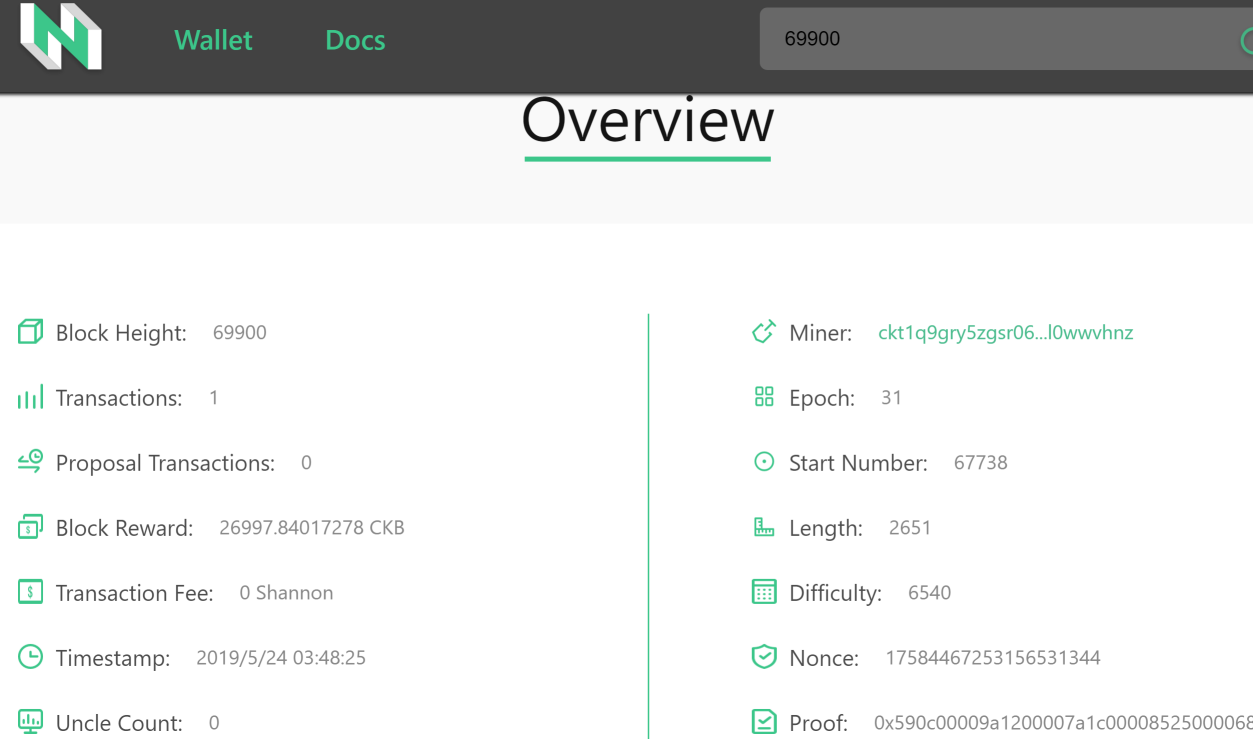Click the Difficulty calculator icon

tap(764, 592)
